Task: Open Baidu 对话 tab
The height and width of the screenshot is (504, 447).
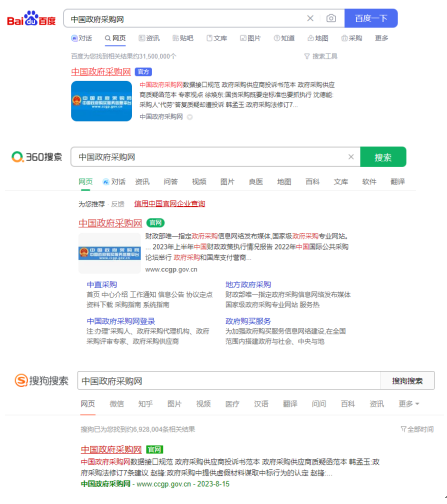Action: (x=81, y=38)
